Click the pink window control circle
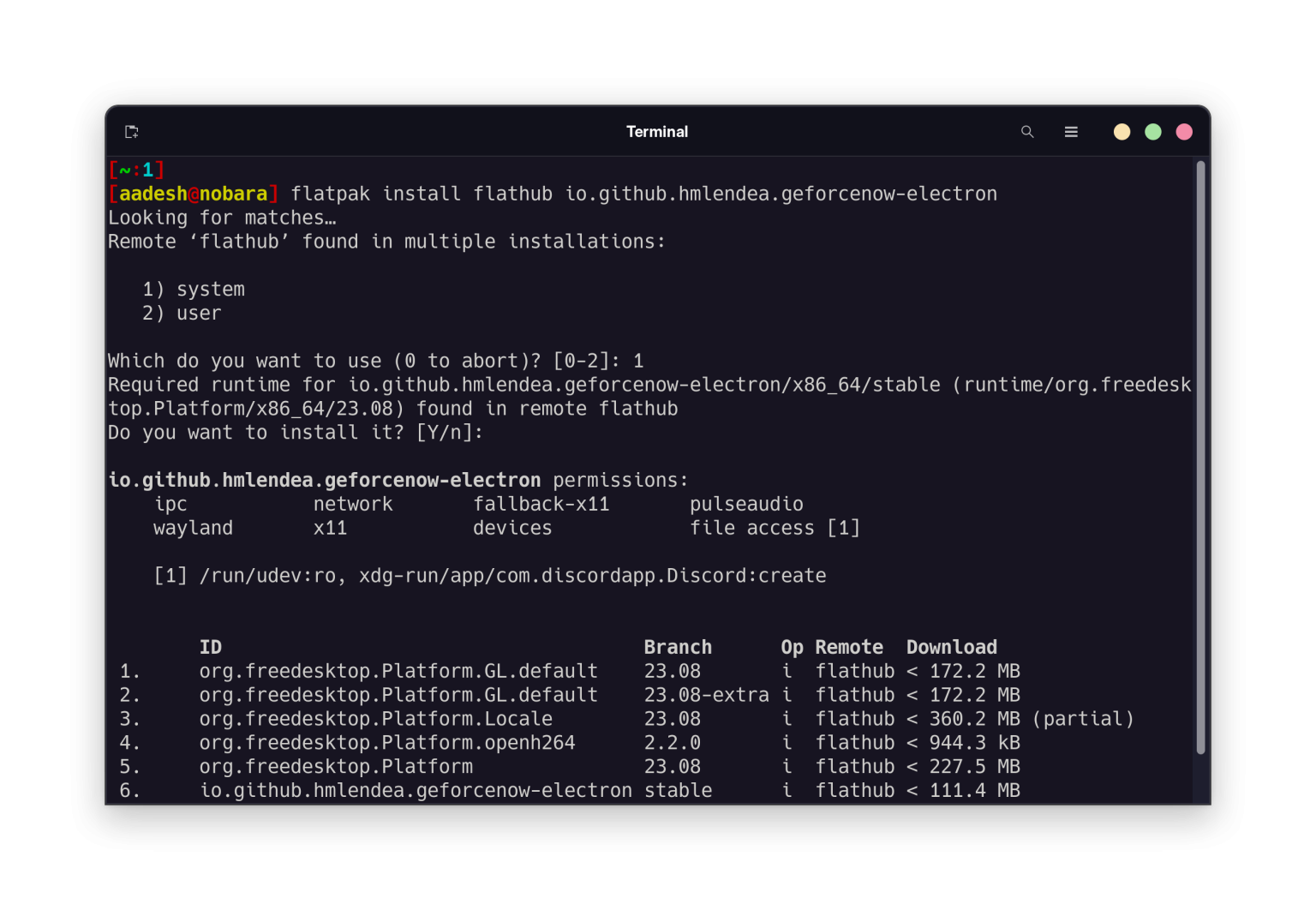 (1183, 131)
